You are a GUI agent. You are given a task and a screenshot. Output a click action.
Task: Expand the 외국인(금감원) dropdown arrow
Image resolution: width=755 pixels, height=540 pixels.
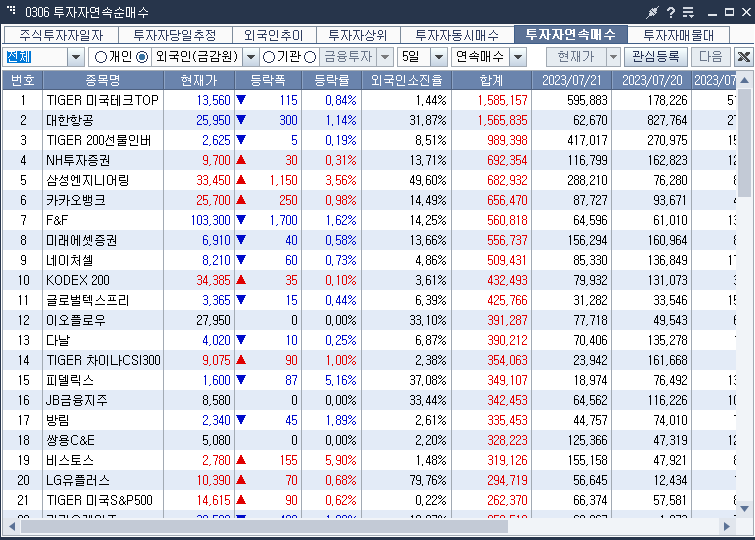point(250,57)
